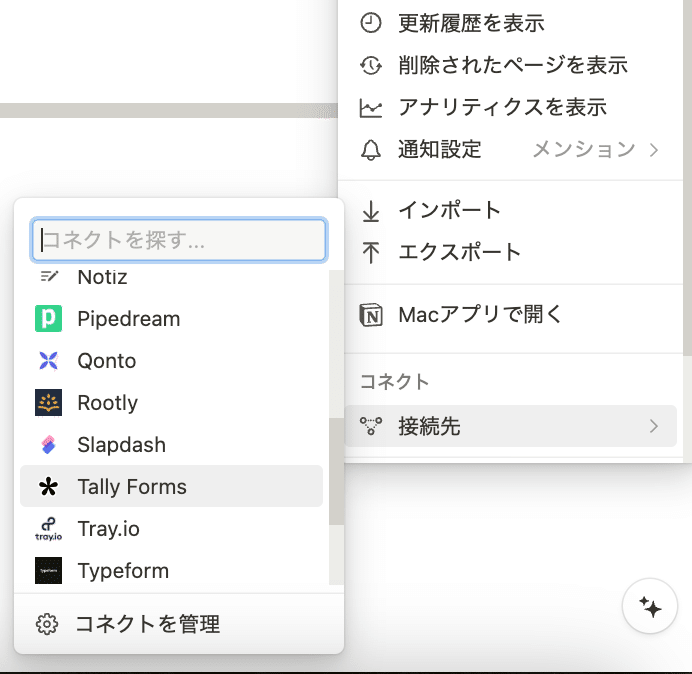Choose エクスポート from the menu
This screenshot has width=692, height=674.
click(510, 252)
